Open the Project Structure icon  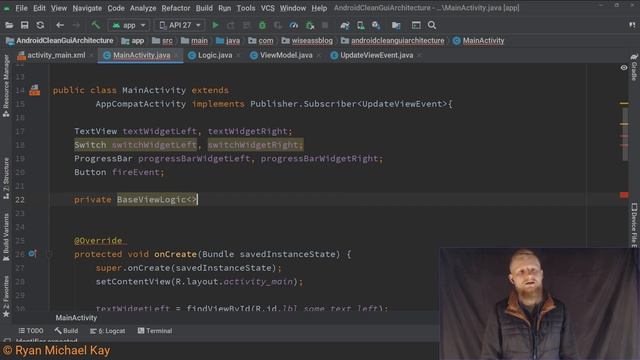point(396,25)
